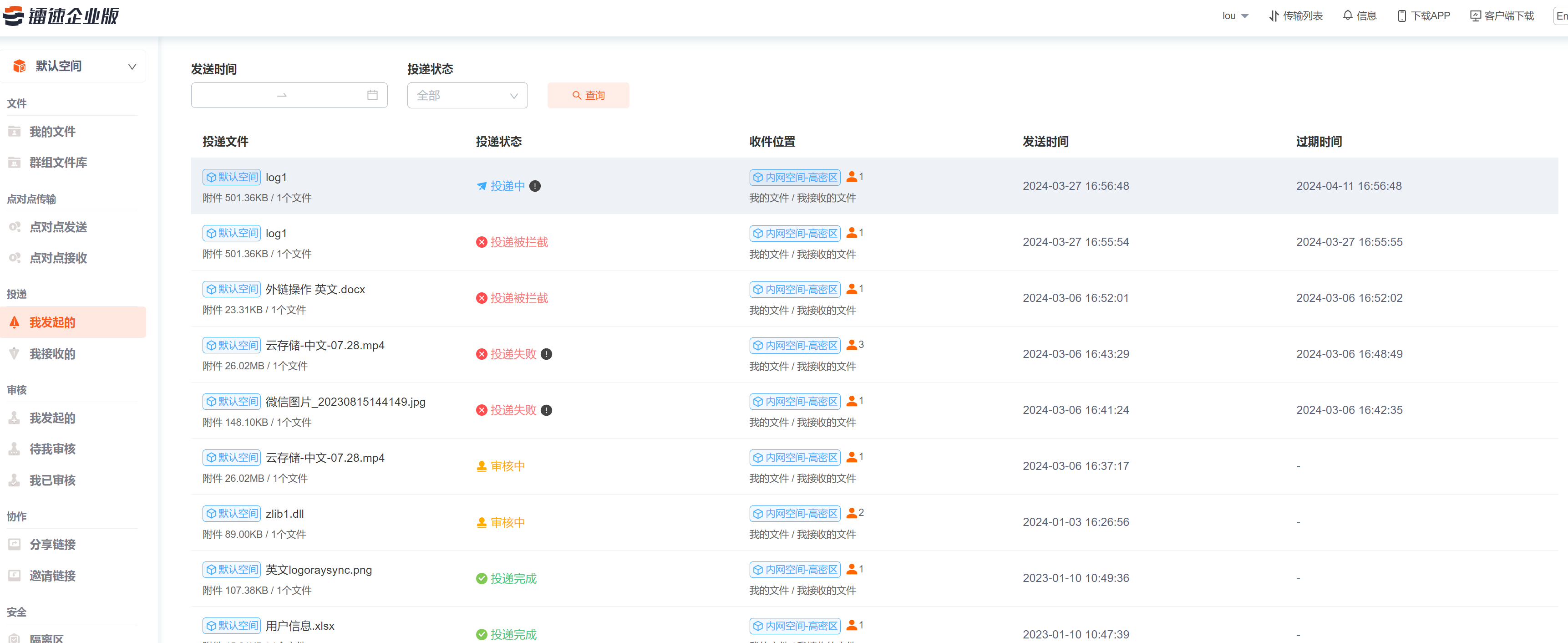The image size is (1568, 643).
Task: Go to 点对点发送 in the sidebar
Action: 58,227
